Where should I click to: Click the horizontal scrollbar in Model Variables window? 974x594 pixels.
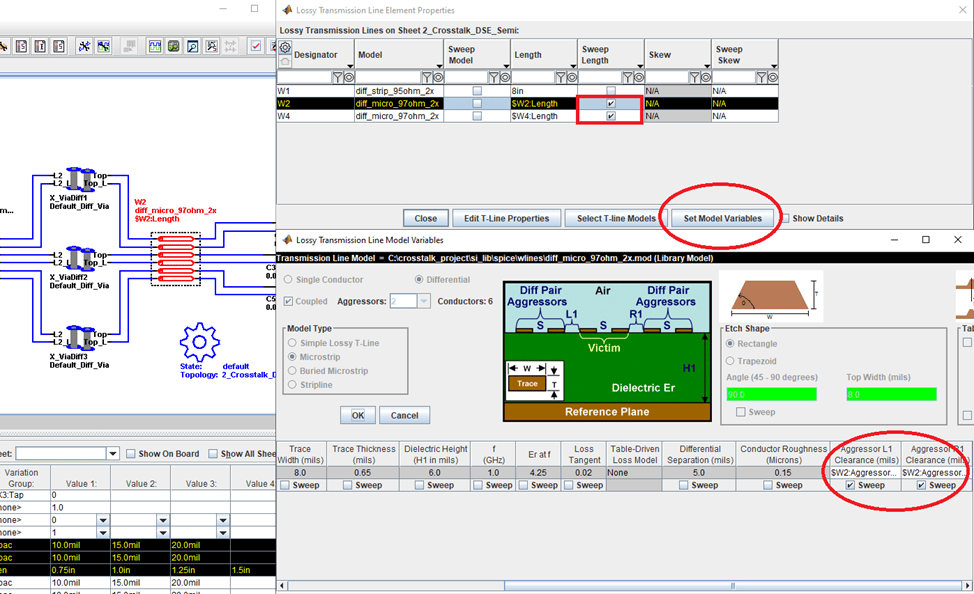(624, 585)
